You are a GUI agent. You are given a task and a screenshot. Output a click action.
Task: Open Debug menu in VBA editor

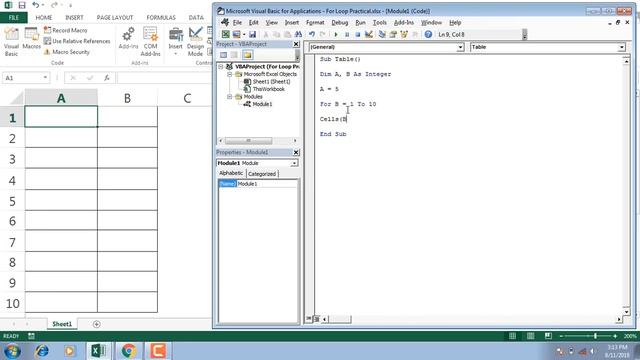click(340, 23)
